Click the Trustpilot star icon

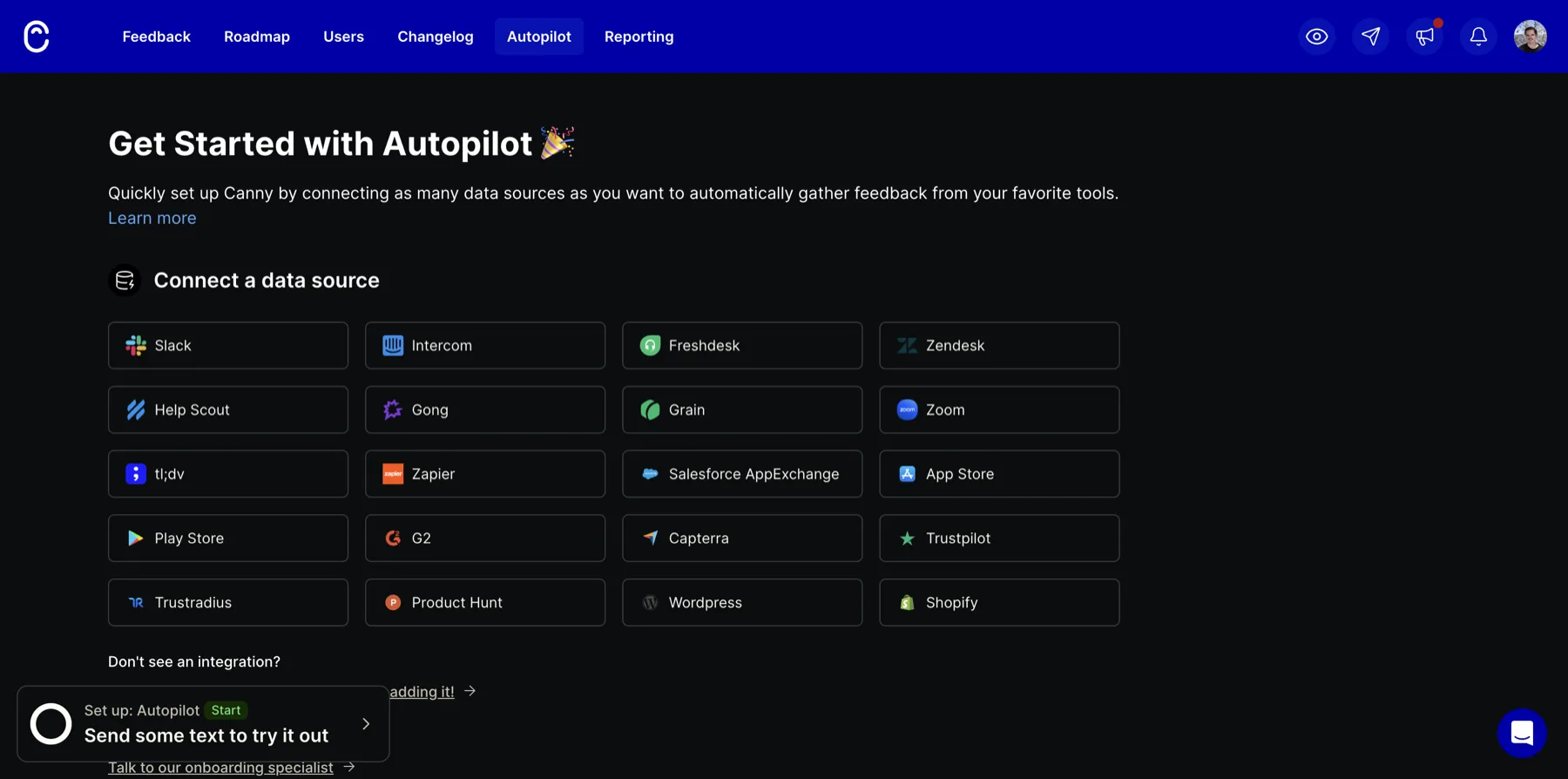907,539
